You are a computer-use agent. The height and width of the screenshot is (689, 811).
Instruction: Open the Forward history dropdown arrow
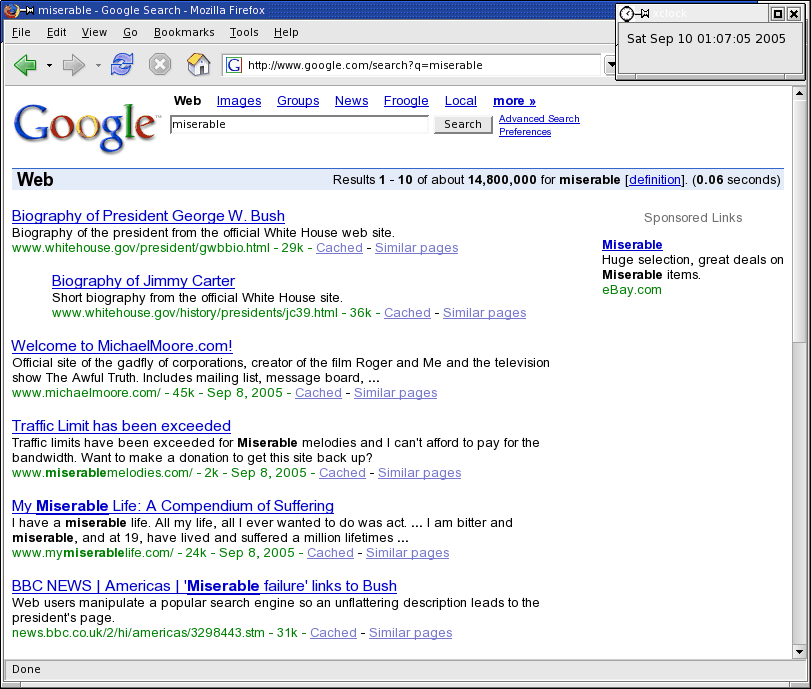[98, 65]
